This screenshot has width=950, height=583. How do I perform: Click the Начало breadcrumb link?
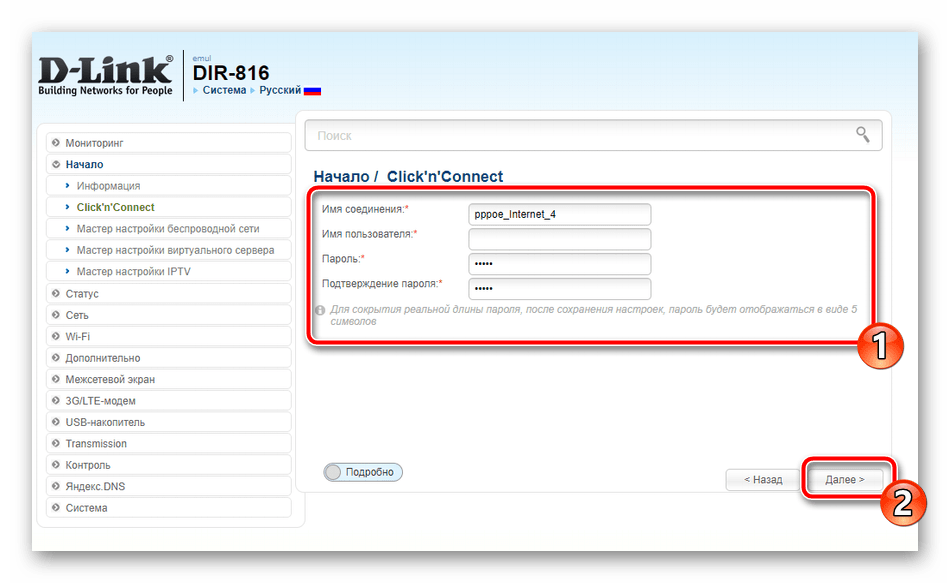[x=341, y=176]
